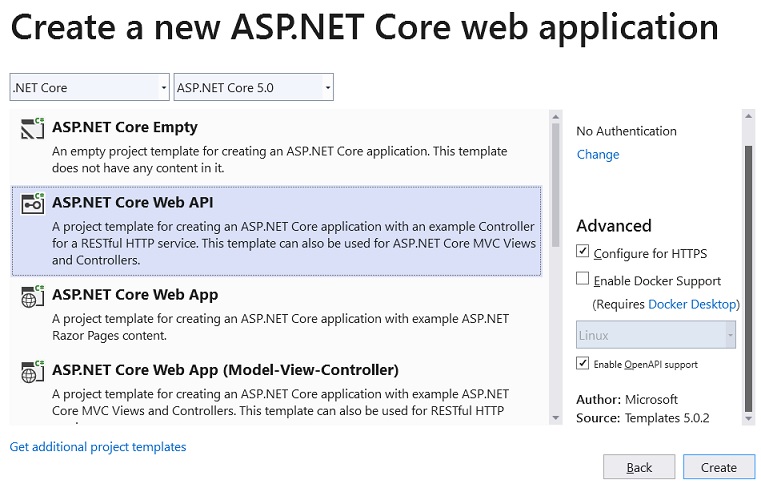Select ASP.NET Core Web API template title
The height and width of the screenshot is (488, 761).
coord(132,202)
